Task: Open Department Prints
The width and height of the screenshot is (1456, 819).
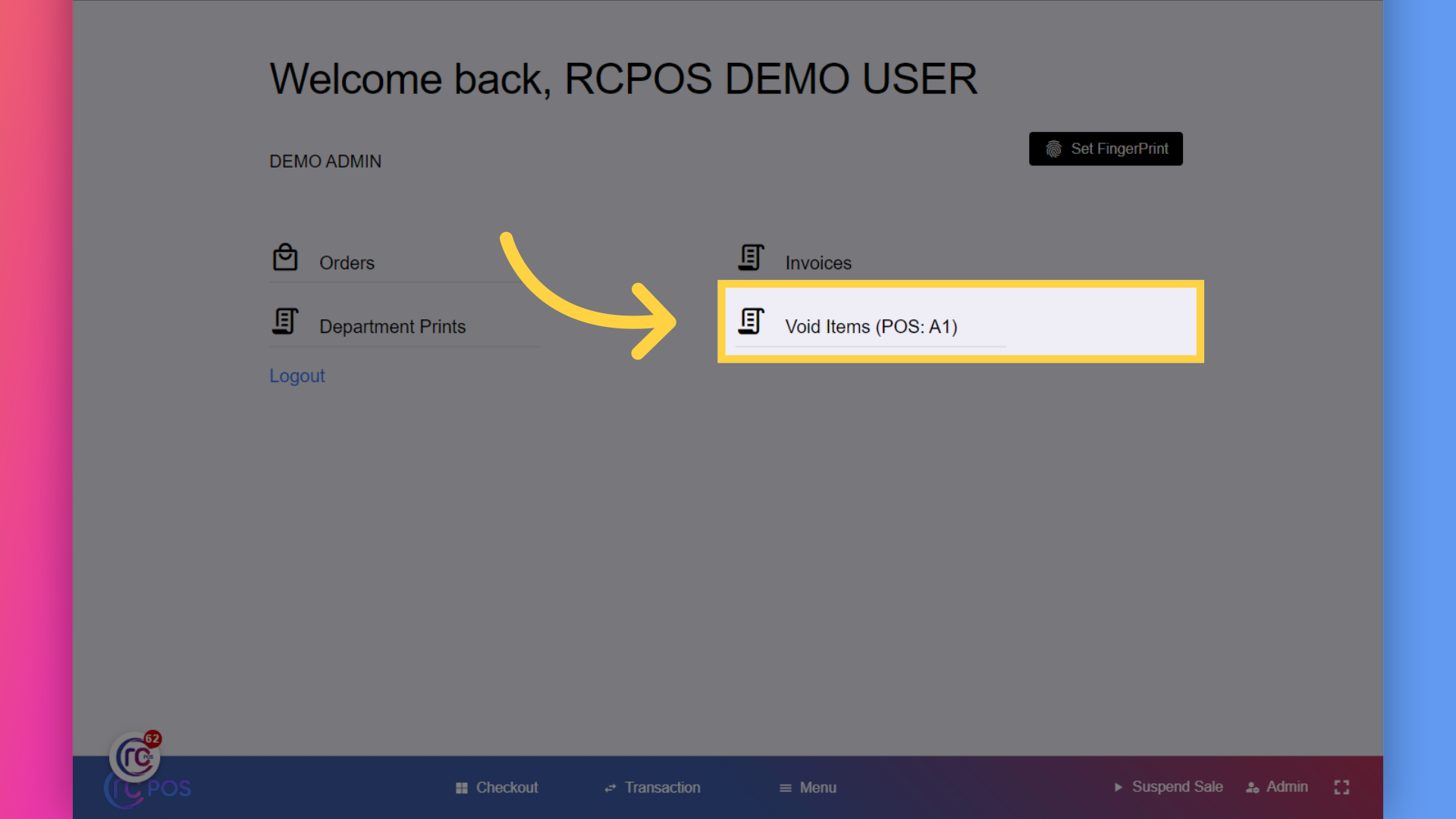Action: (x=392, y=327)
